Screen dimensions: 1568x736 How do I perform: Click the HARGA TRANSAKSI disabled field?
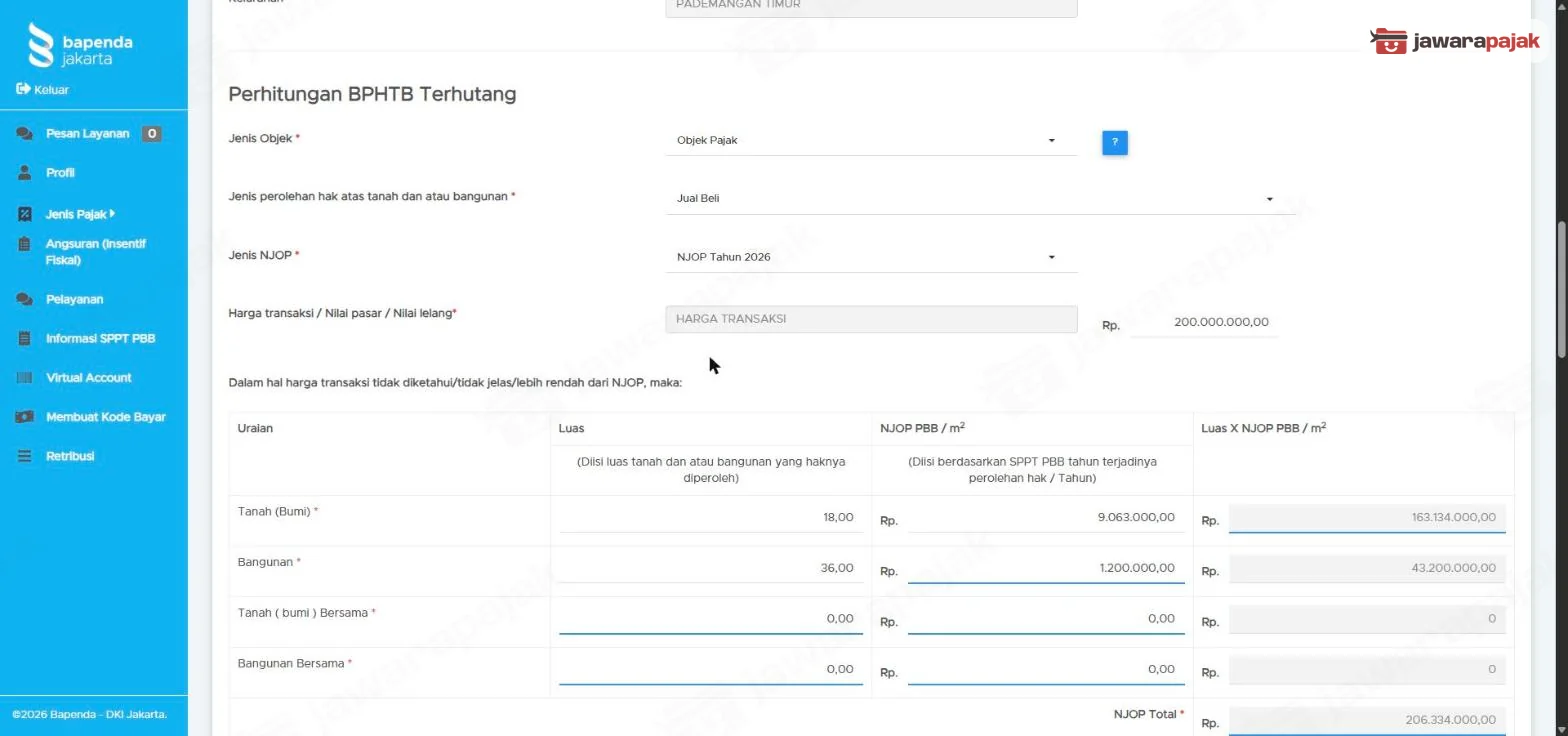coord(871,319)
